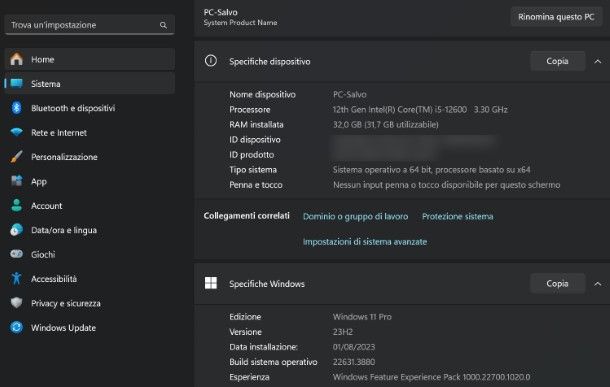Click the Data/ora e lingua globe icon
Viewport: 610px width, 387px height.
pos(16,230)
